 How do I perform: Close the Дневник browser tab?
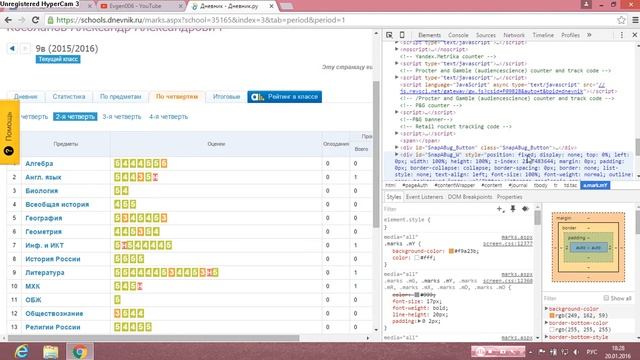pos(271,6)
